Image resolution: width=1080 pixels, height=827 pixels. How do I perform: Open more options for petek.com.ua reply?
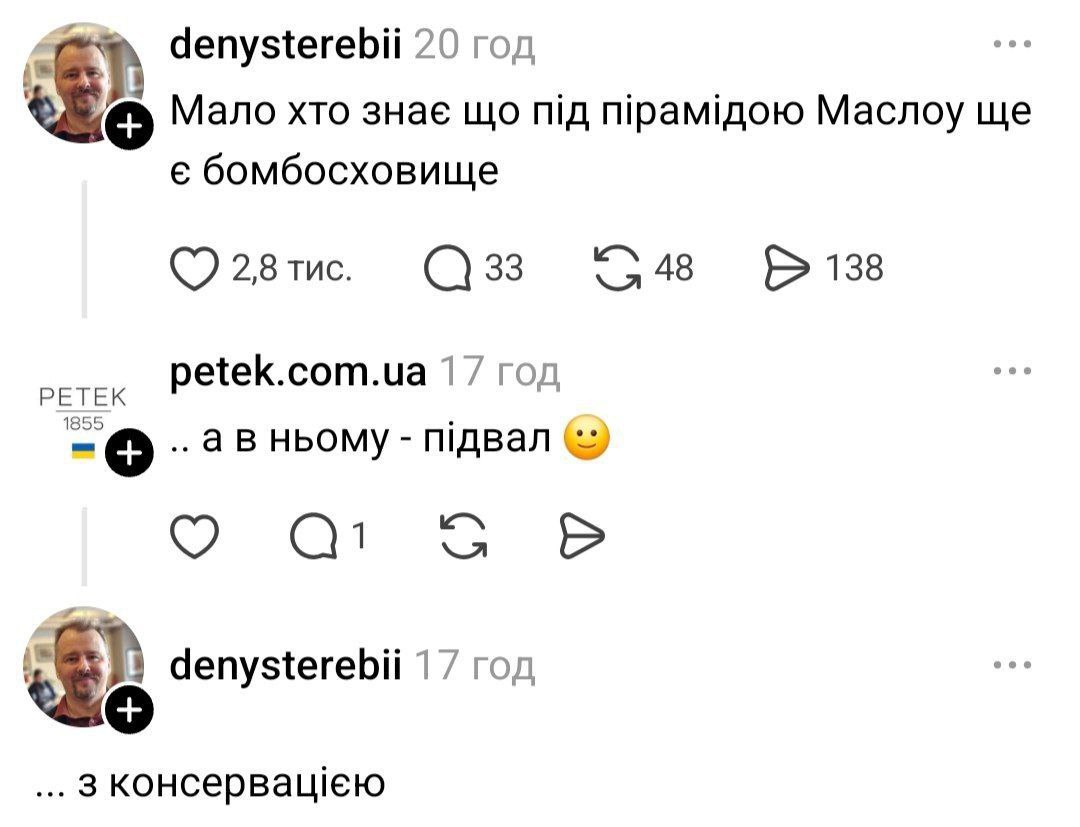pyautogui.click(x=1012, y=372)
